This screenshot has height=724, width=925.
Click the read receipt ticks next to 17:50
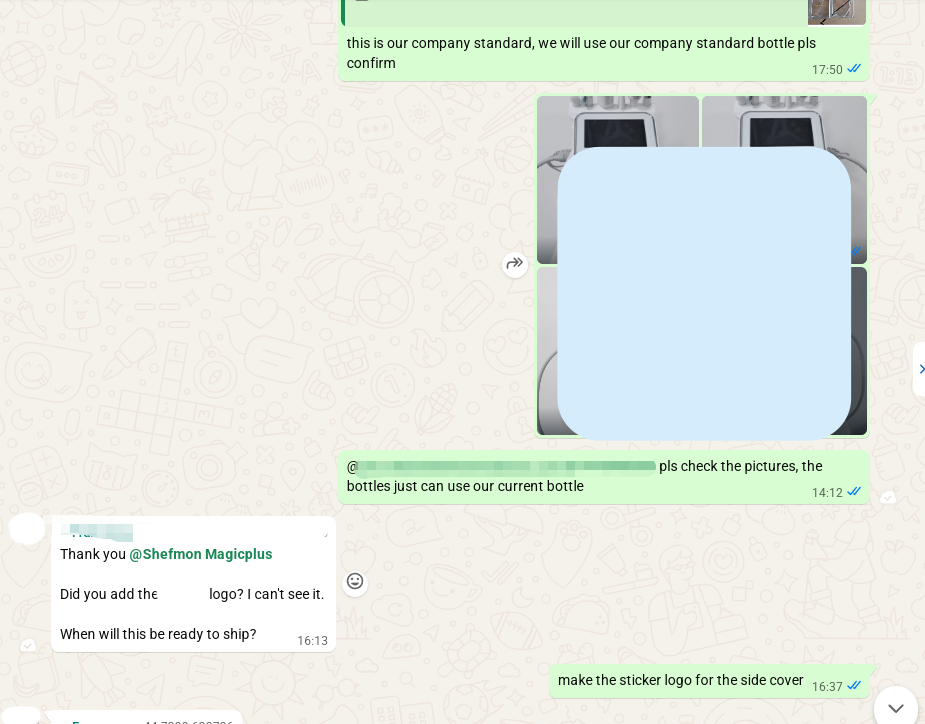tap(854, 69)
